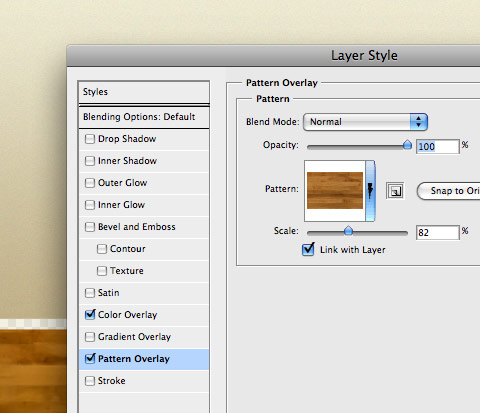The width and height of the screenshot is (480, 413).
Task: Select the Outer Glow label
Action: tap(122, 183)
